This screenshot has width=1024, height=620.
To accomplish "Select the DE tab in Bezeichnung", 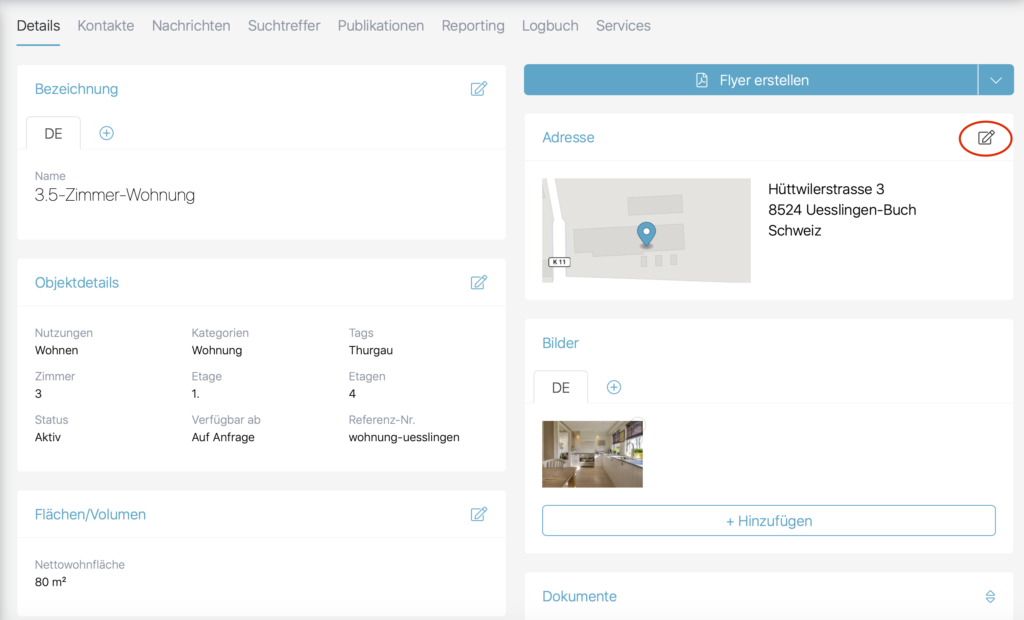I will (53, 133).
